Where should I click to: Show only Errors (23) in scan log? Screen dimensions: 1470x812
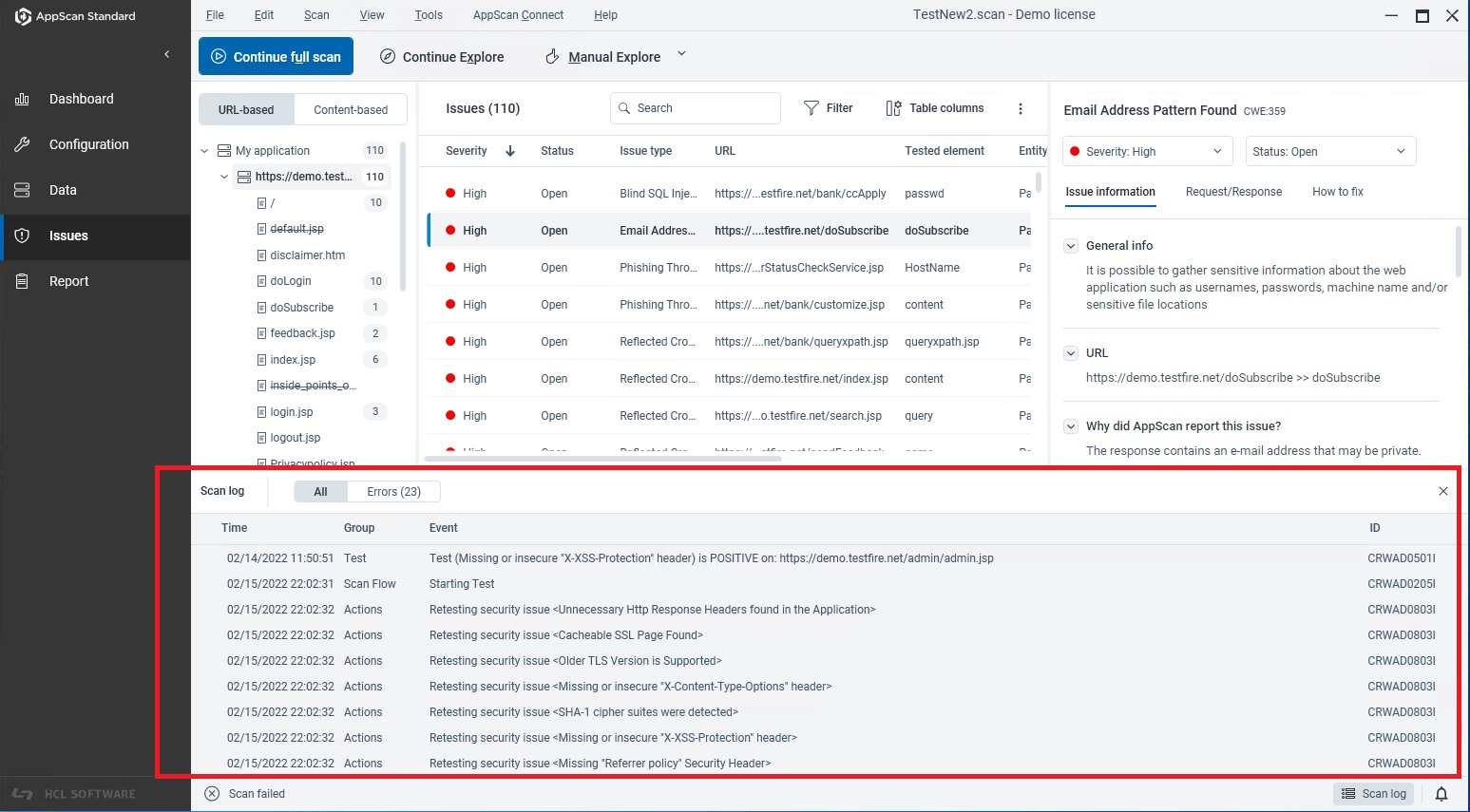393,491
